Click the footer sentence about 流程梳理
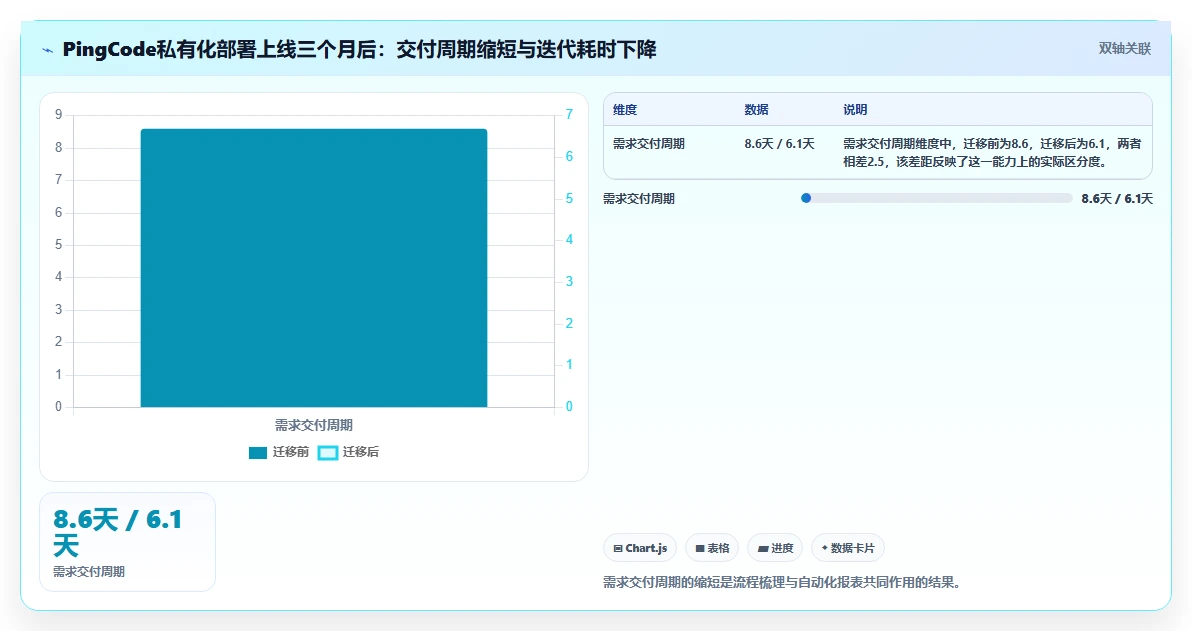 [x=783, y=582]
